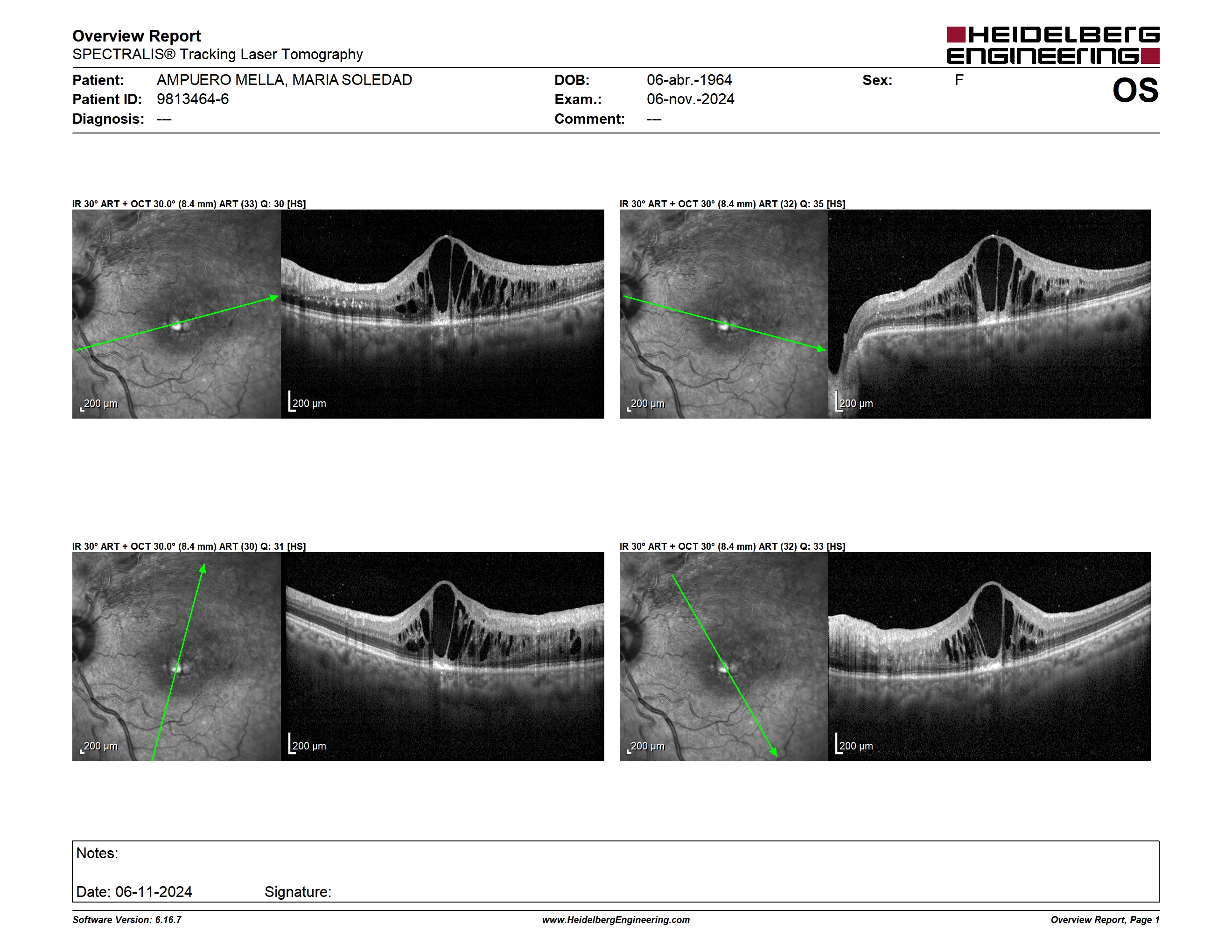Select Patient ID value 9813464-6
The width and height of the screenshot is (1232, 952).
tap(193, 99)
